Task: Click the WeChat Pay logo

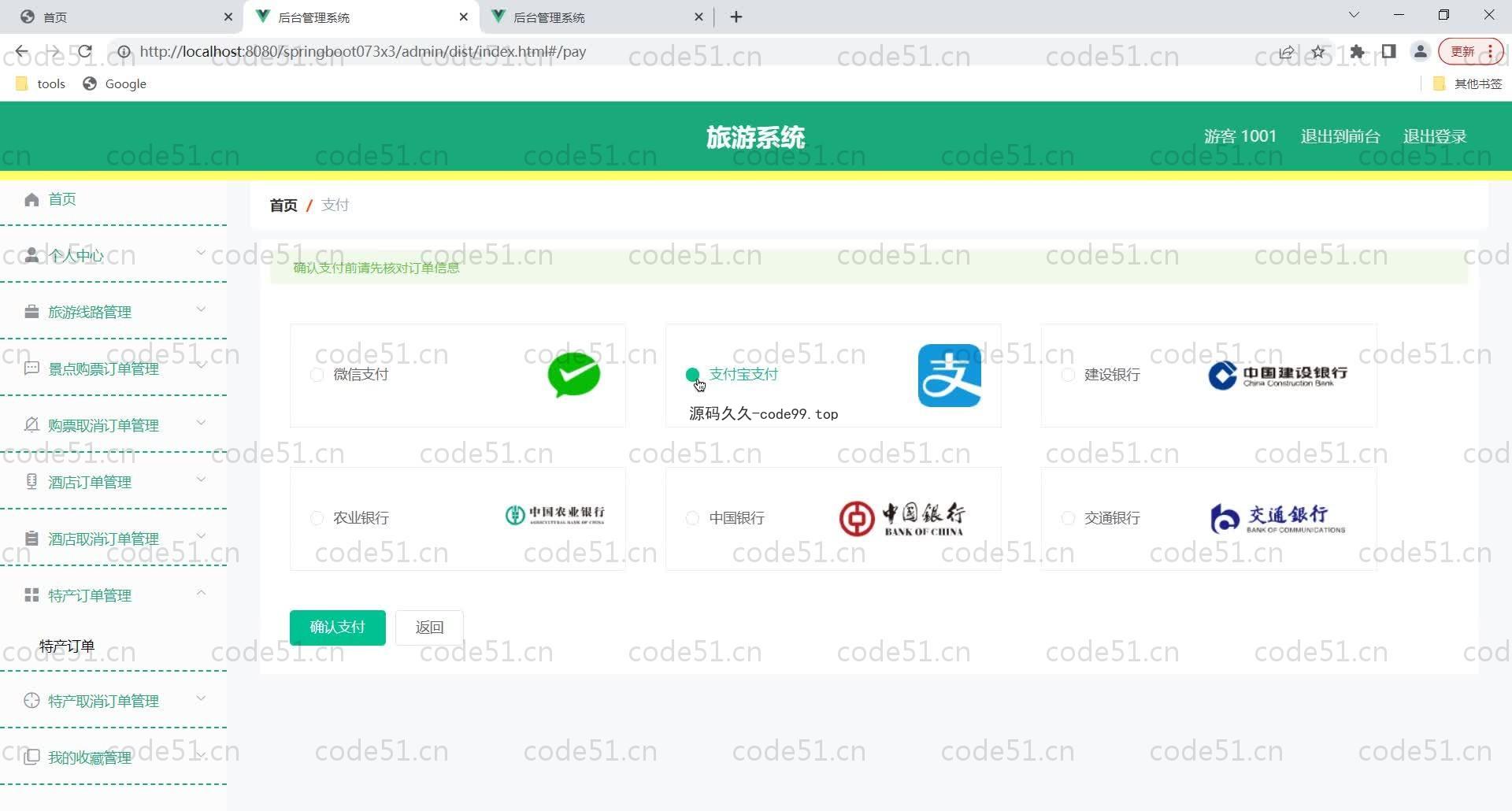Action: click(574, 375)
